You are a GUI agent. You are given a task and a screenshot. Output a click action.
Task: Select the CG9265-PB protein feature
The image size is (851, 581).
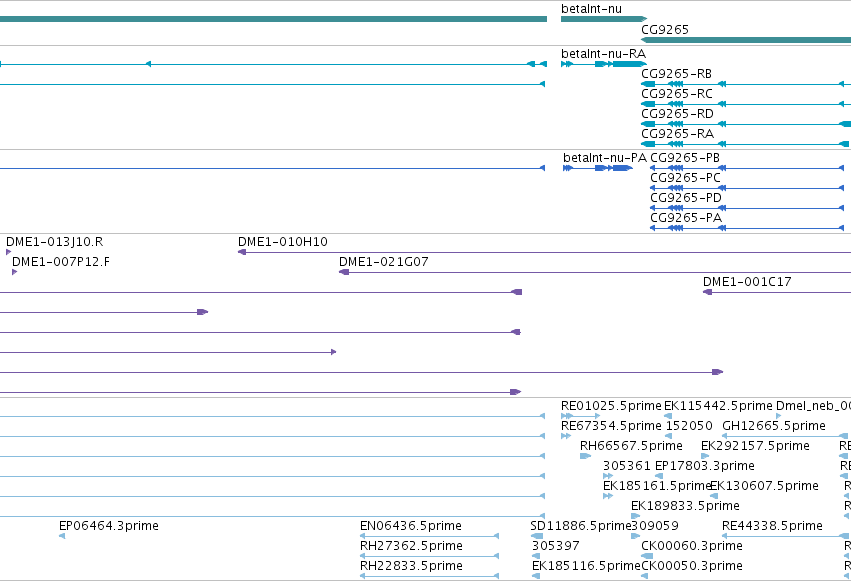pyautogui.click(x=747, y=168)
